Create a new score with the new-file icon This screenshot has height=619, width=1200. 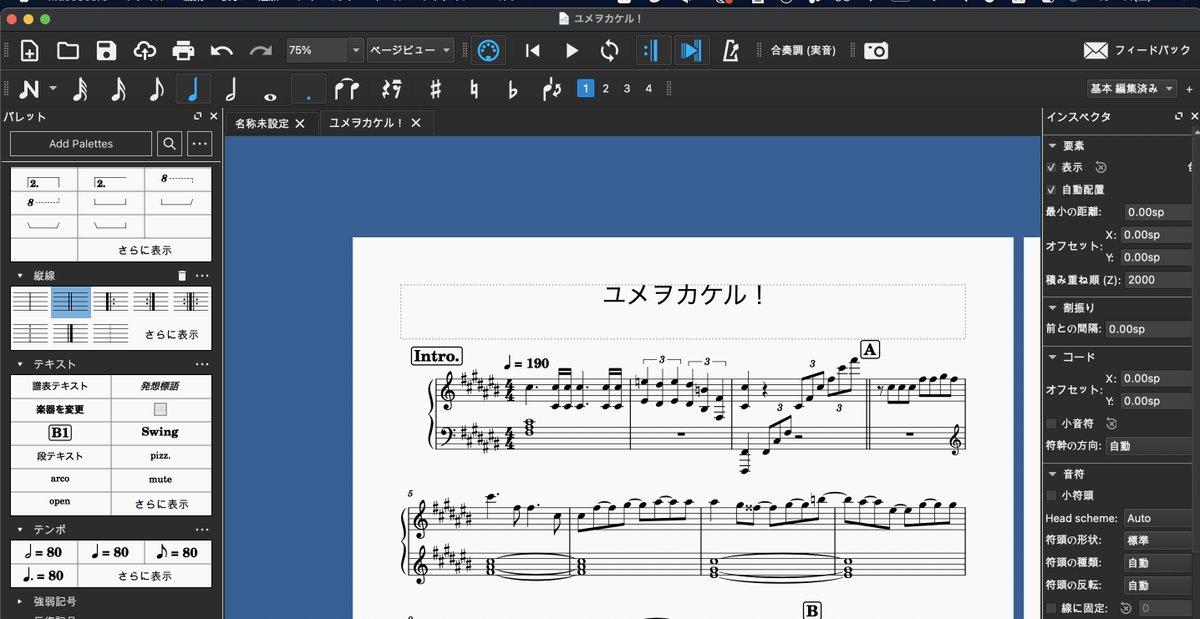30,51
